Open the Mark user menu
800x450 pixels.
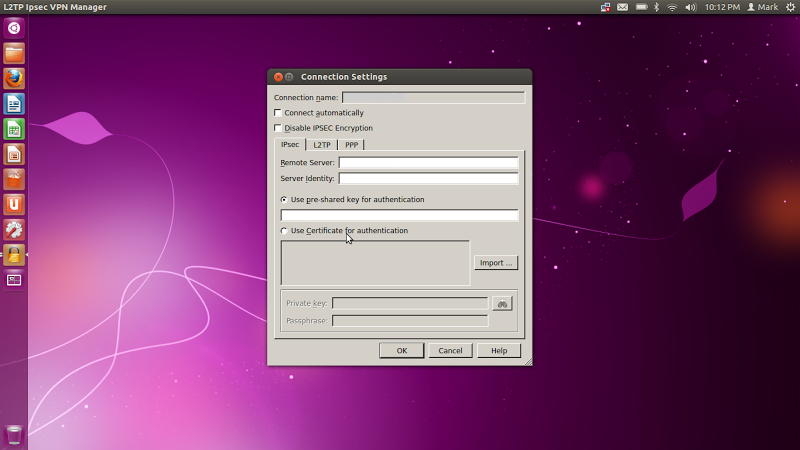click(763, 7)
